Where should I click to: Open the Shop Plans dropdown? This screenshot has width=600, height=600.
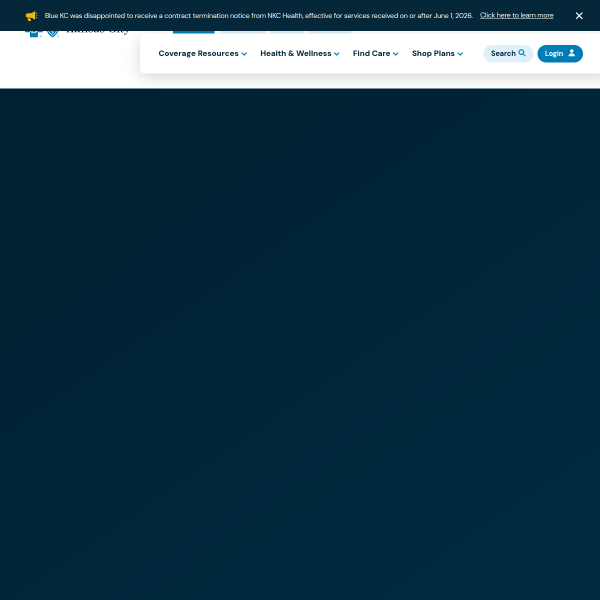pos(437,54)
